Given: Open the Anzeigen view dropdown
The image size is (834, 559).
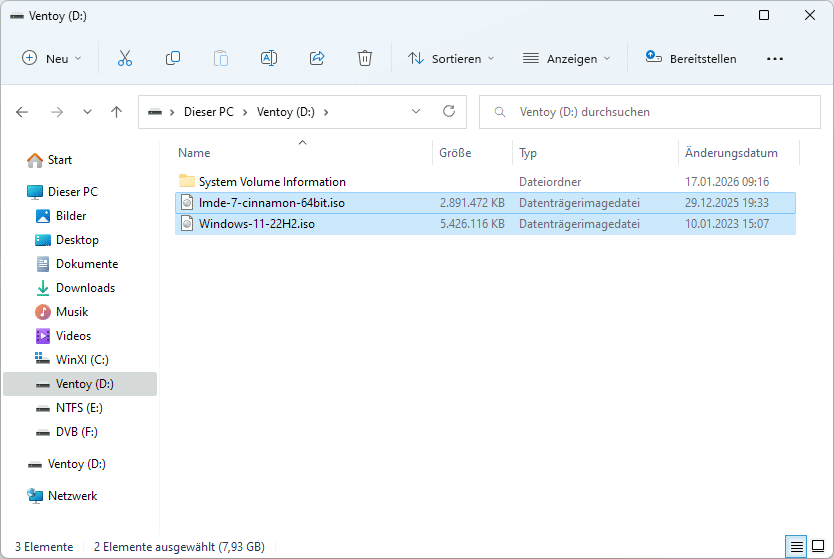Looking at the screenshot, I should (566, 59).
